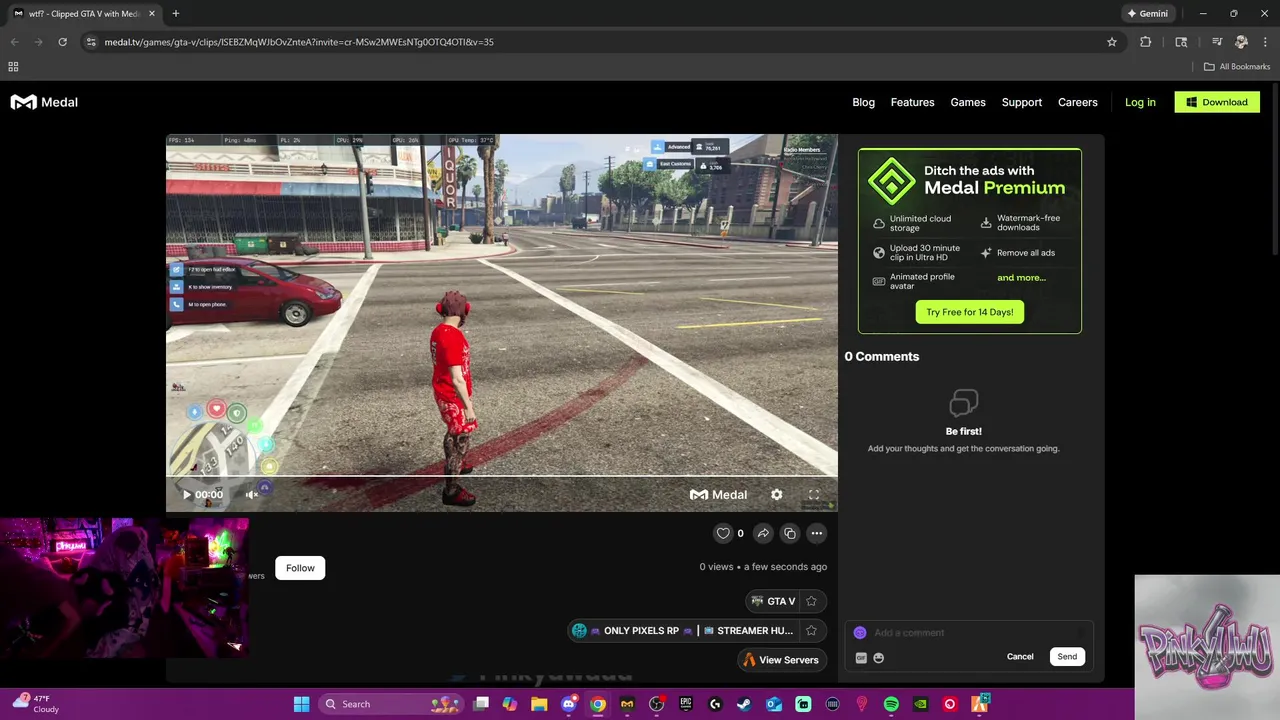This screenshot has width=1280, height=720.
Task: Click View Servers button
Action: (780, 660)
